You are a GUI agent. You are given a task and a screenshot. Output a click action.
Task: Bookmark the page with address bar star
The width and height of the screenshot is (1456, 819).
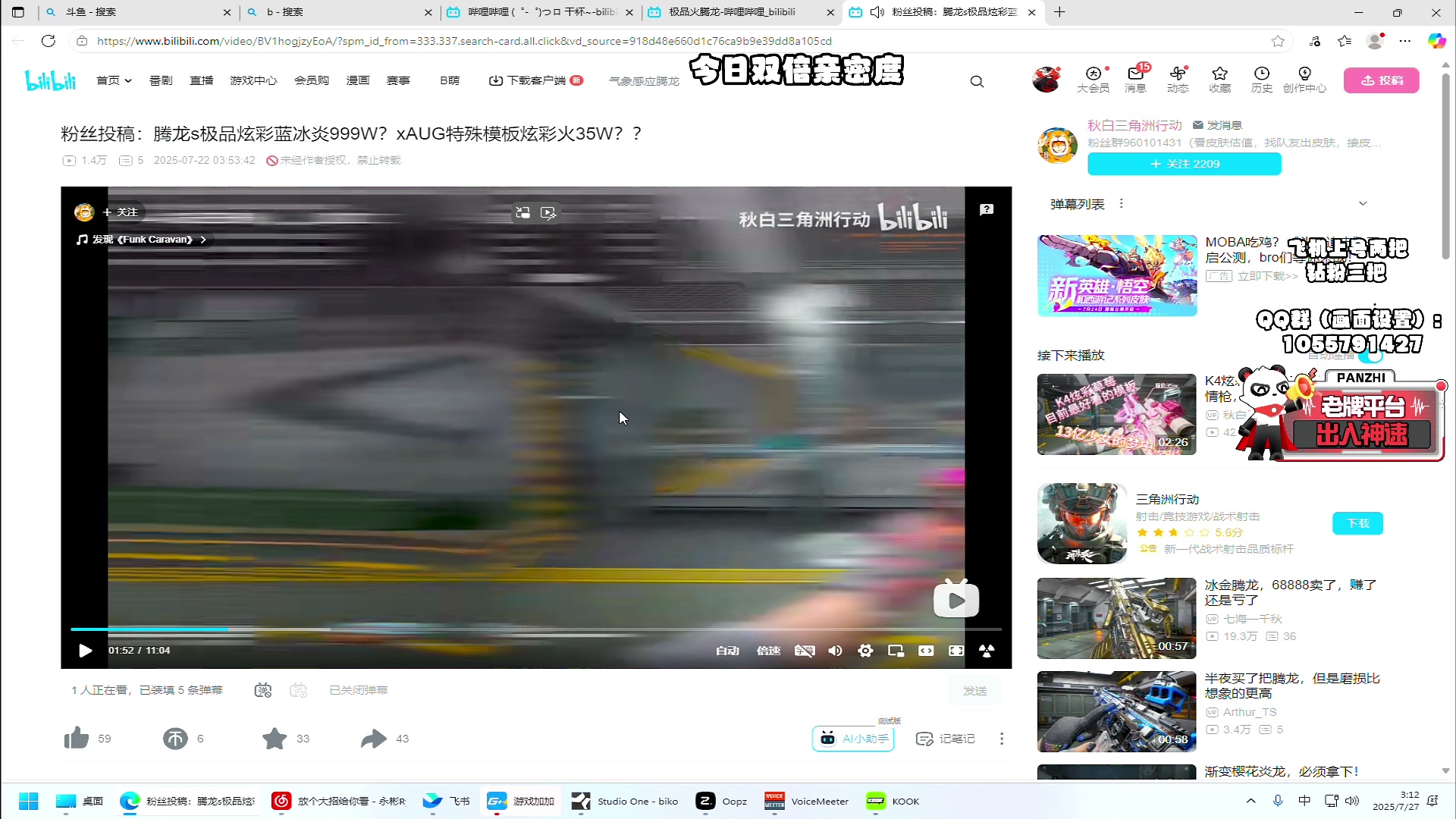1278,41
